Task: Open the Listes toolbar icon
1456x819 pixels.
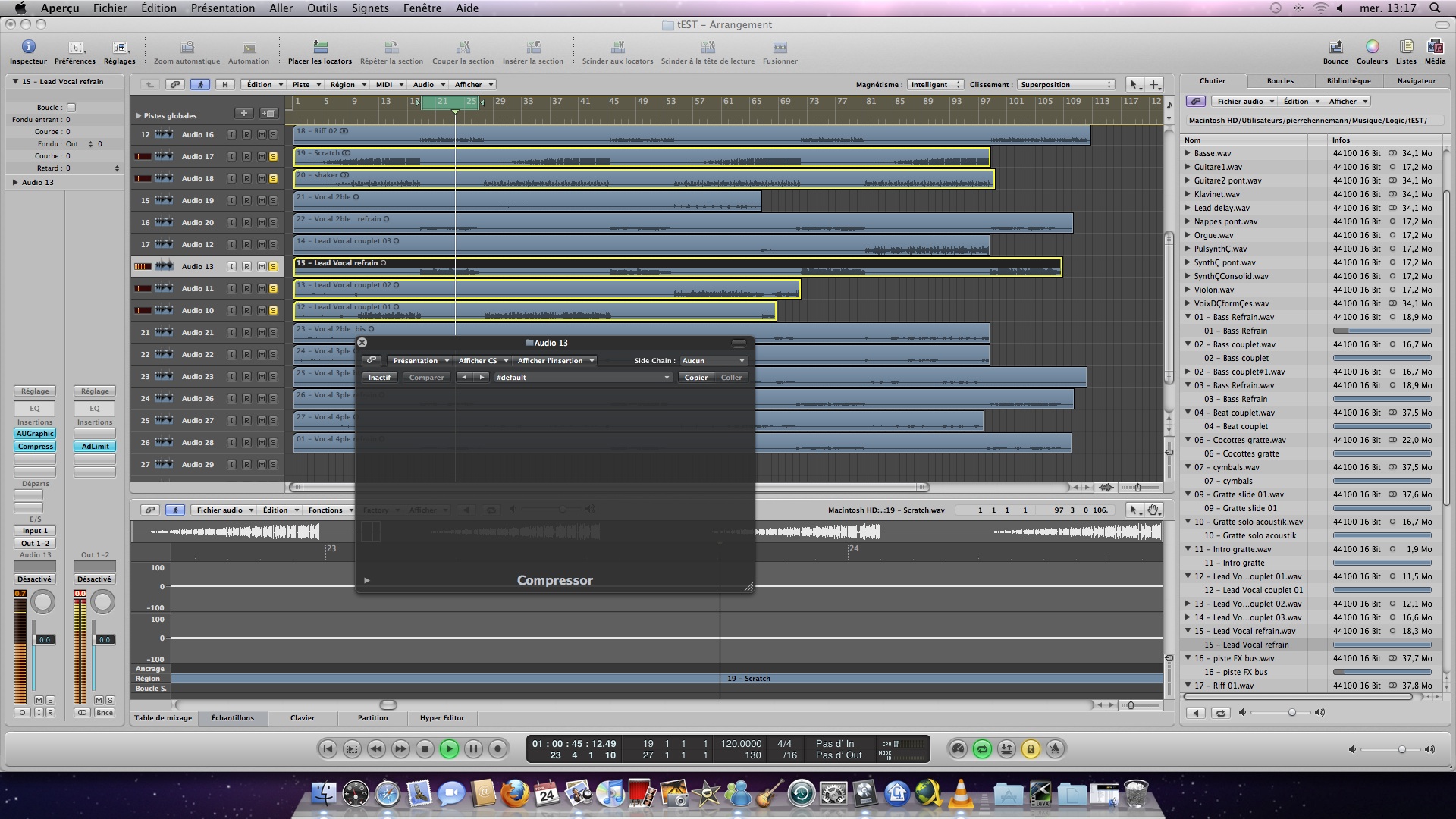Action: (1406, 48)
